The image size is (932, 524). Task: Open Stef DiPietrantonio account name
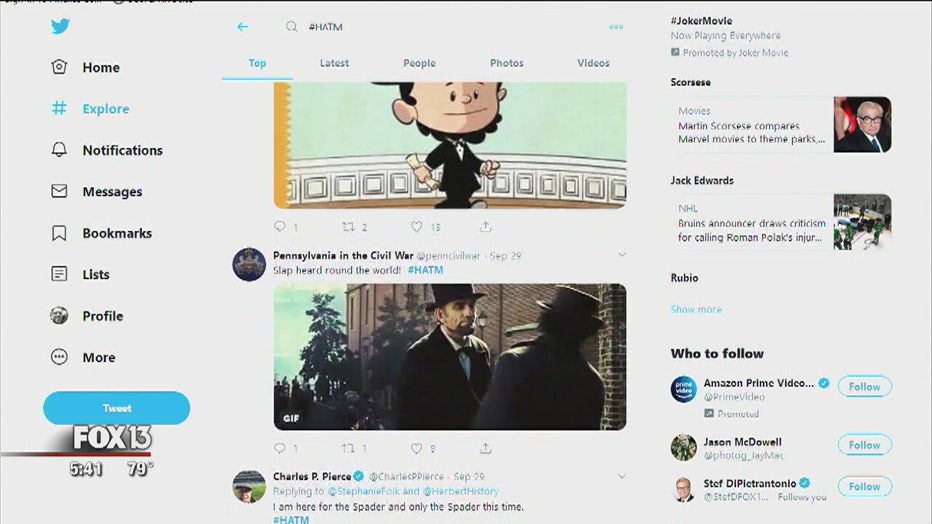pyautogui.click(x=750, y=484)
